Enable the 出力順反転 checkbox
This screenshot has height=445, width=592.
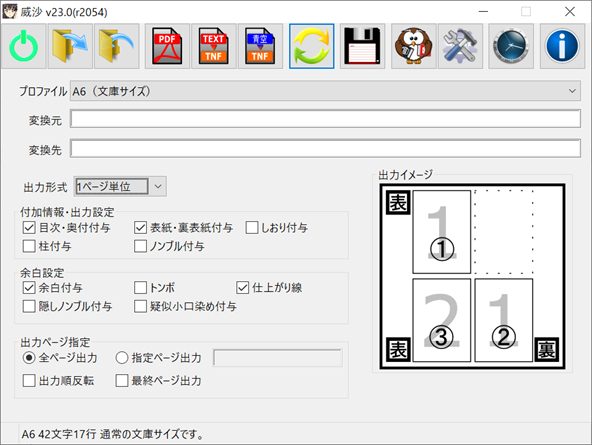click(29, 380)
